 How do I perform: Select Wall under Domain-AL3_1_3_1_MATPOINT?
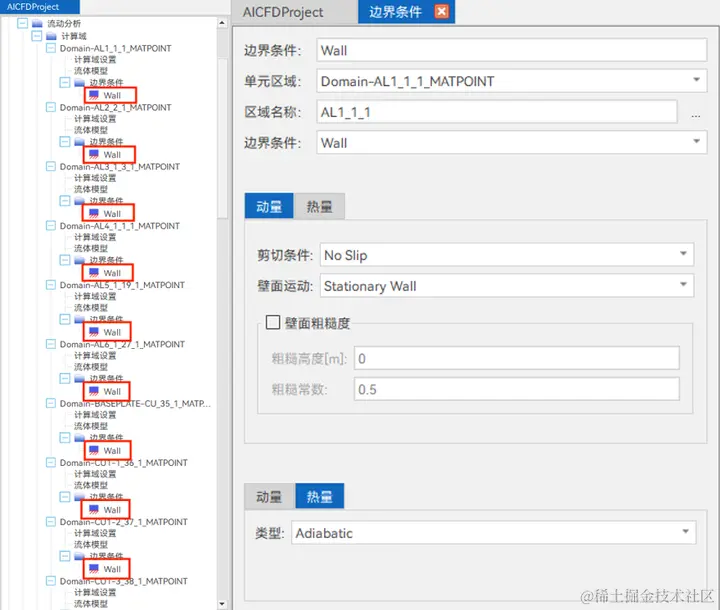(x=112, y=214)
